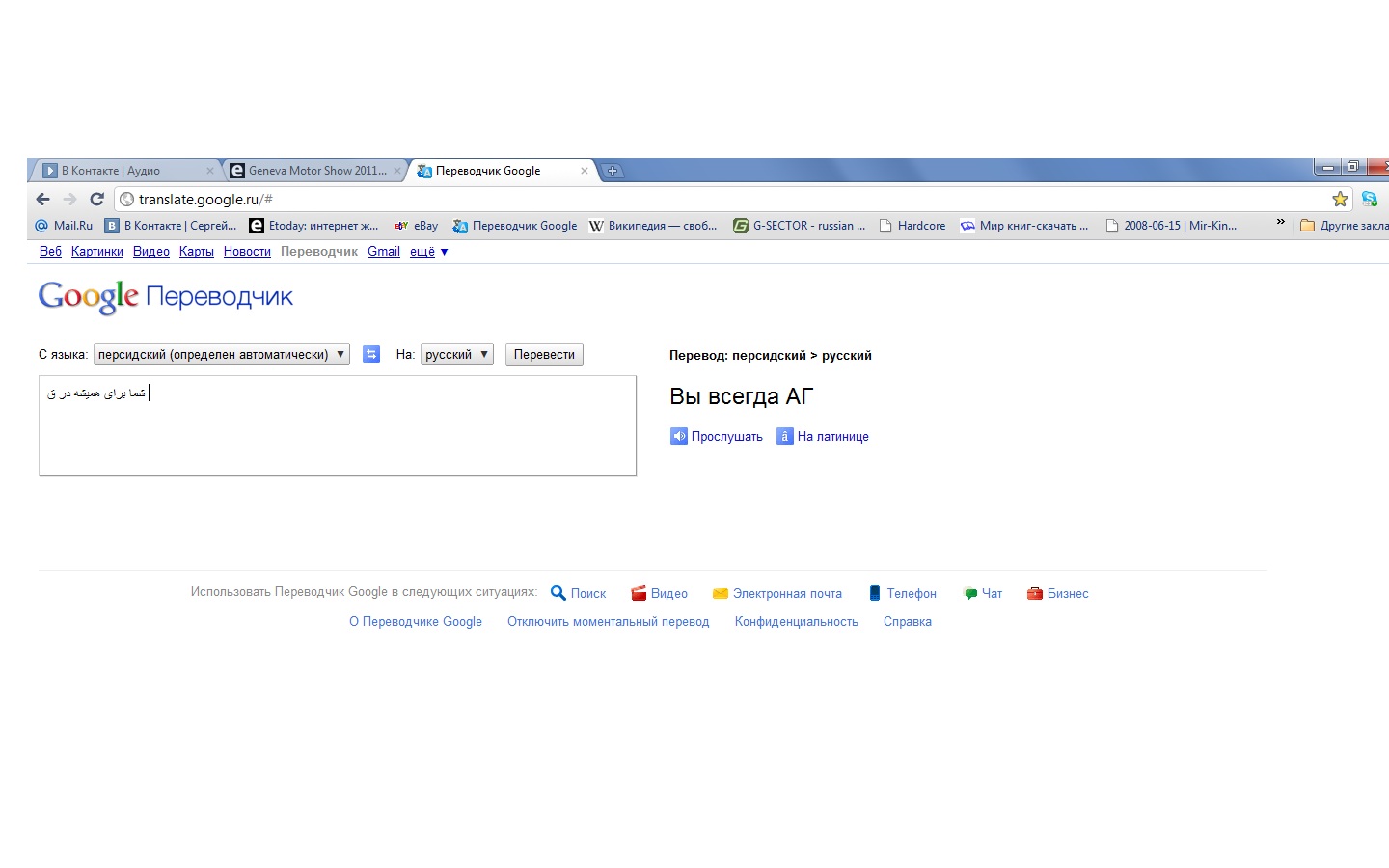Click Отключить моментальный перевод
Viewport: 1389px width, 868px height.
click(609, 622)
